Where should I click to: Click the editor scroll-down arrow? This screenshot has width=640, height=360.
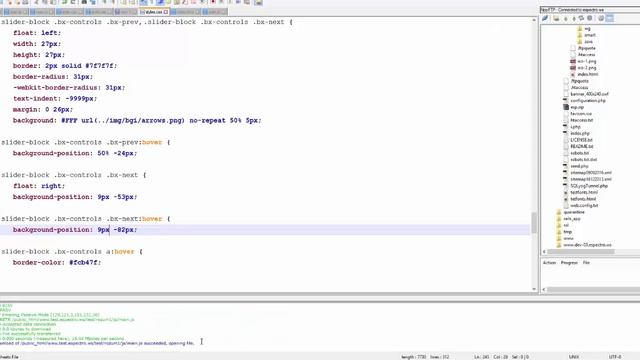click(534, 289)
